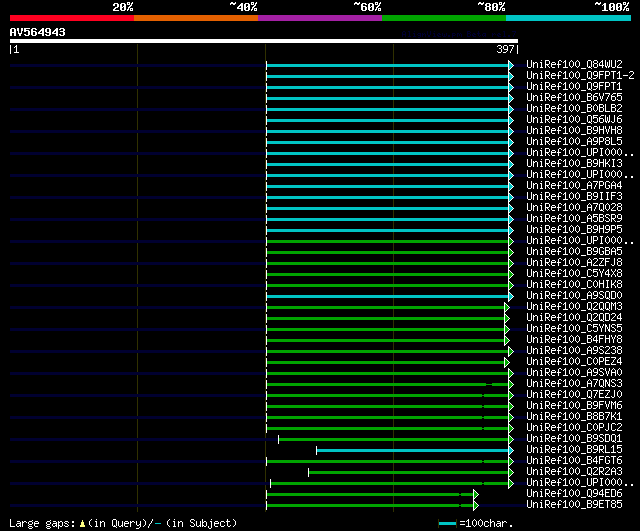Open the UniRef100_B9H9P5 hit entry

click(574, 230)
